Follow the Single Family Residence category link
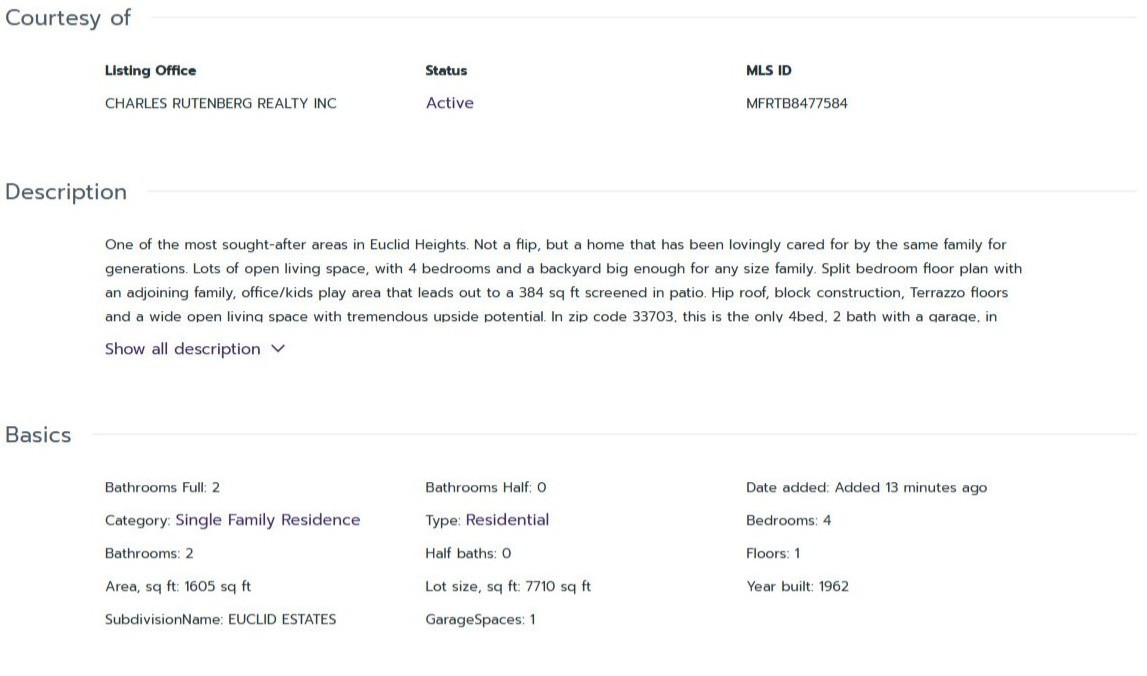 (x=267, y=520)
